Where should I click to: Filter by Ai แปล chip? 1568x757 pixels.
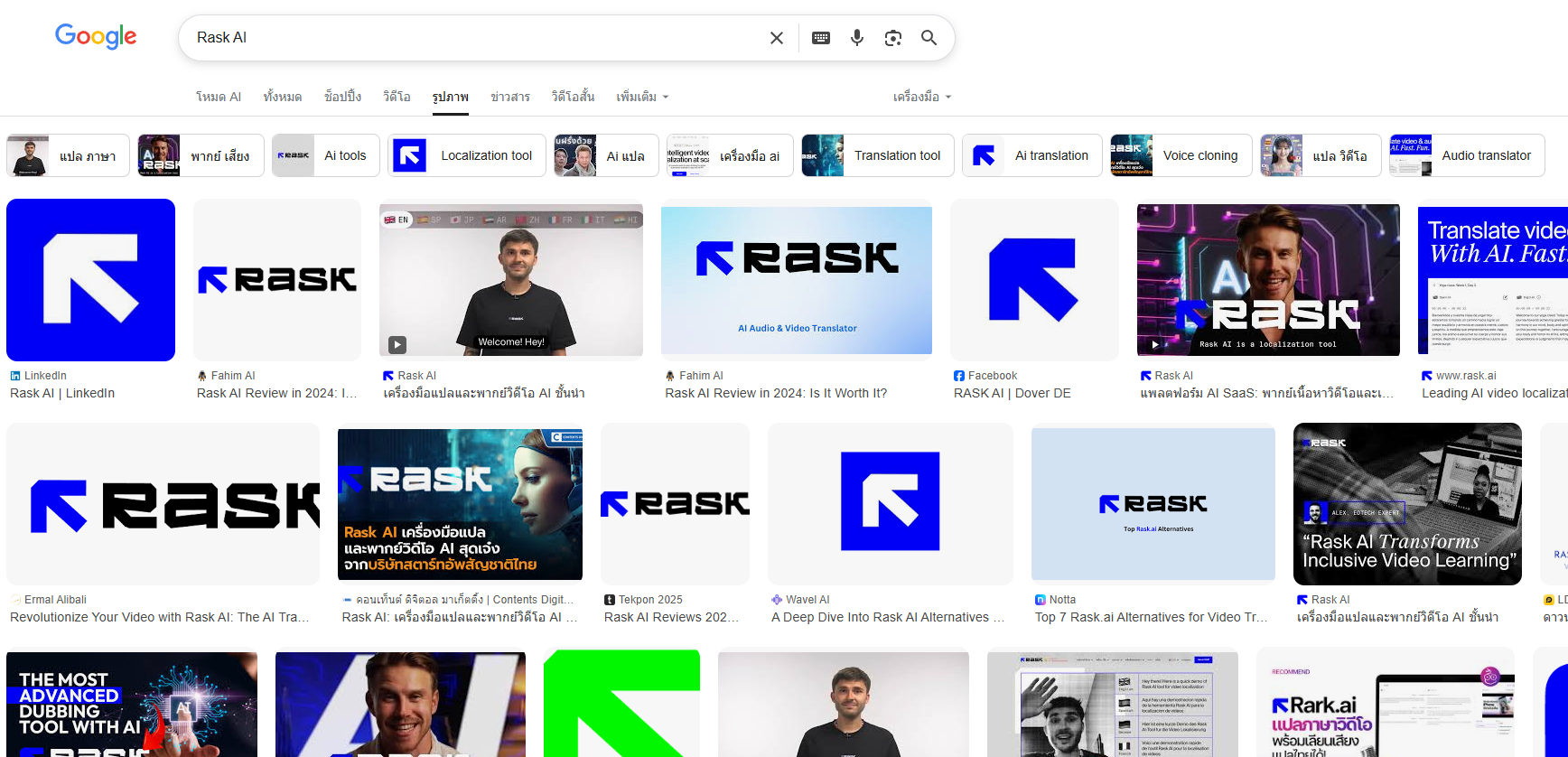[606, 155]
